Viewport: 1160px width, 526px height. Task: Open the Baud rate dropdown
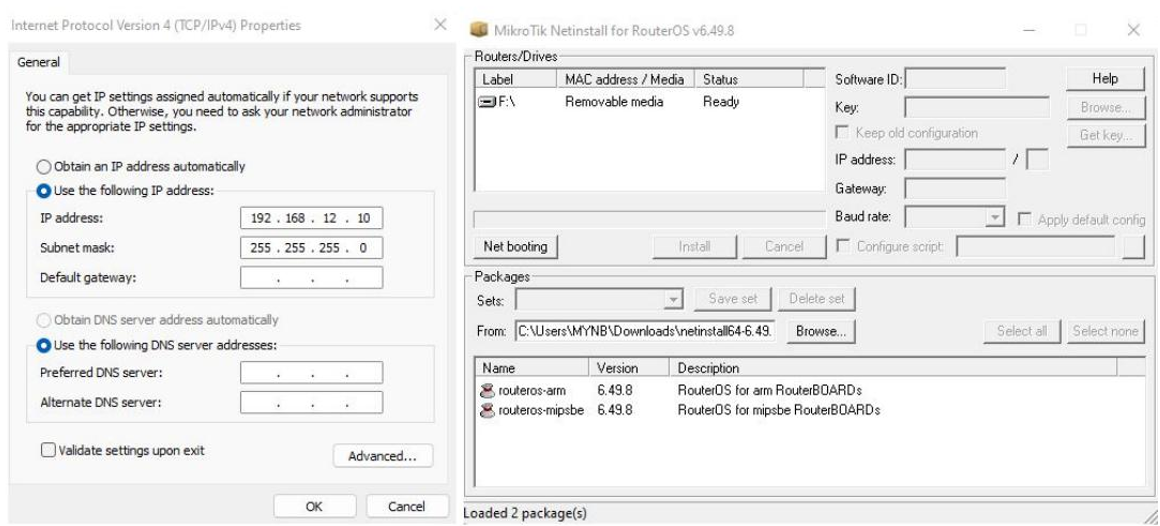click(997, 218)
